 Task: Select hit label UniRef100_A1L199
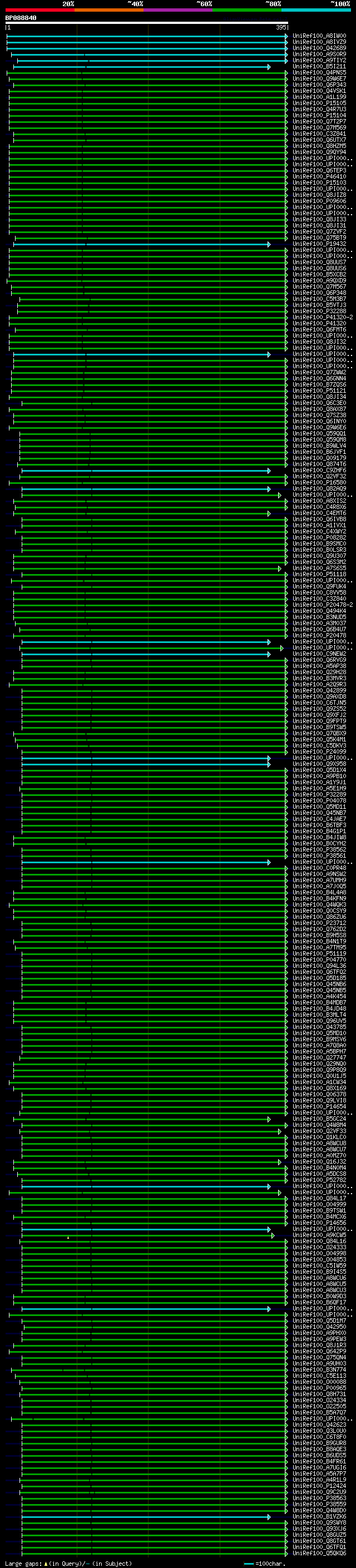[x=319, y=97]
